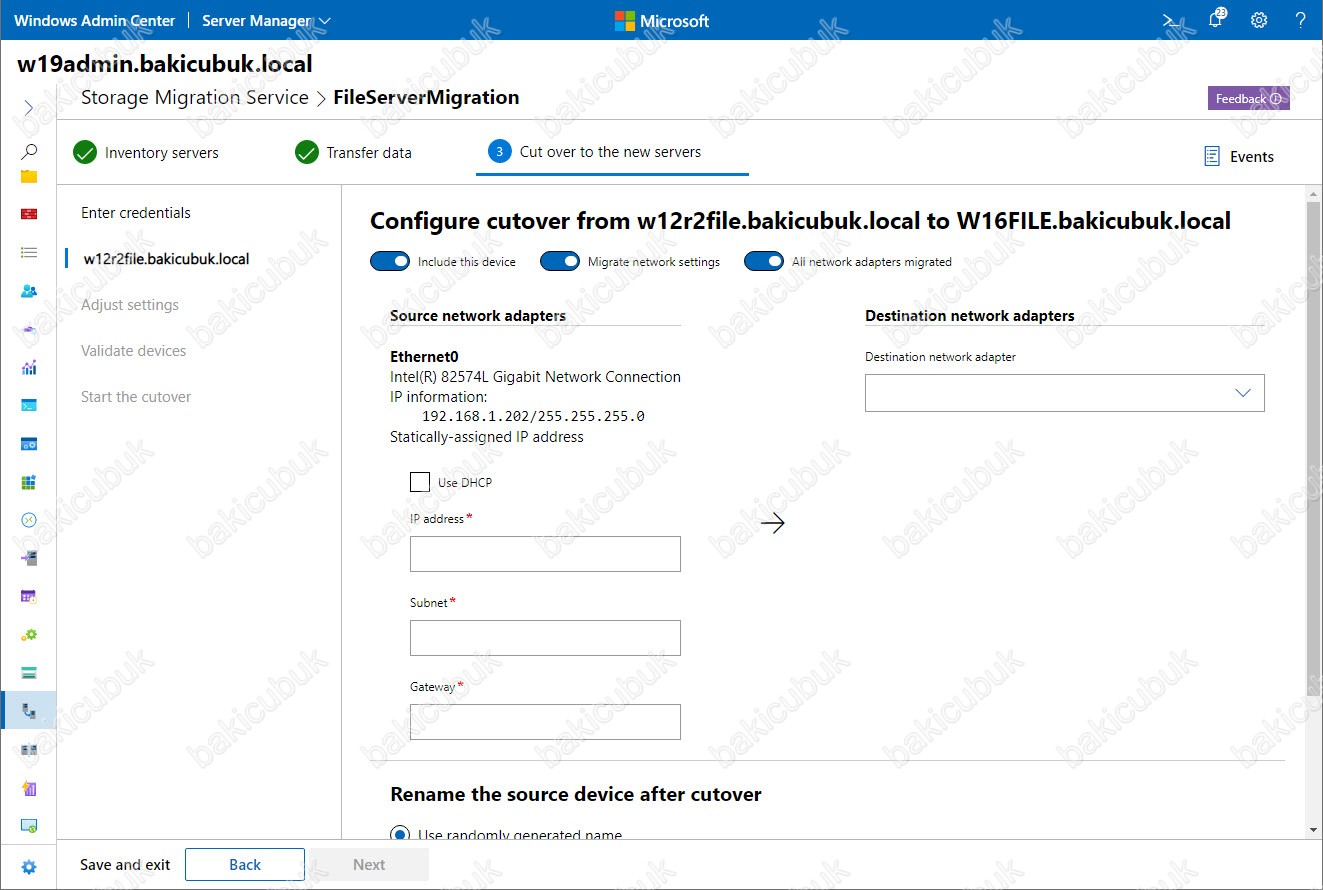
Task: Open the Services green gears icon
Action: (x=29, y=634)
